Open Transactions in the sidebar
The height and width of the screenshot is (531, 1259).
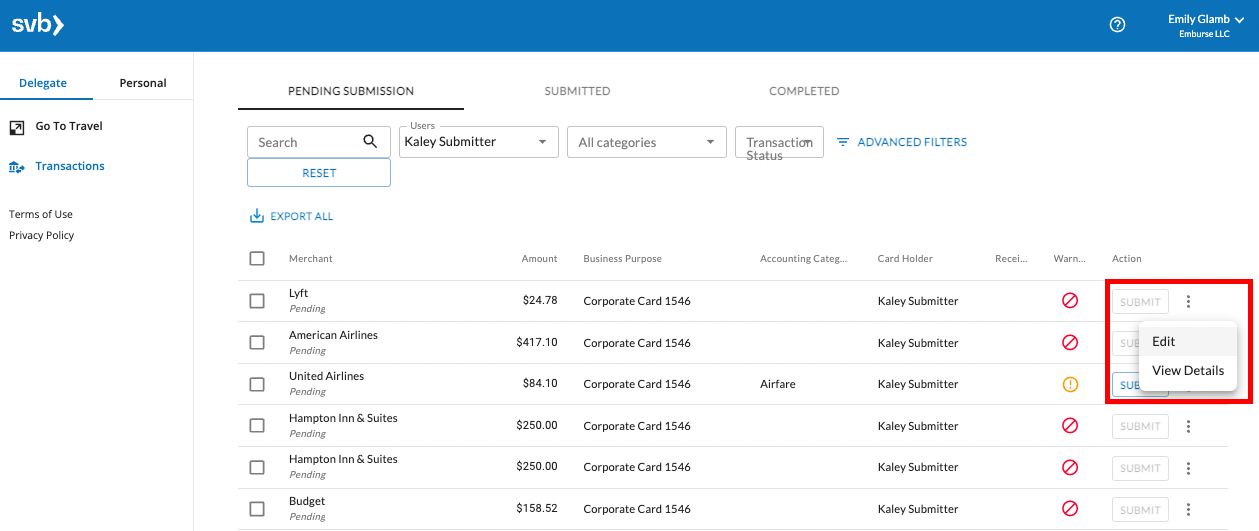[70, 166]
